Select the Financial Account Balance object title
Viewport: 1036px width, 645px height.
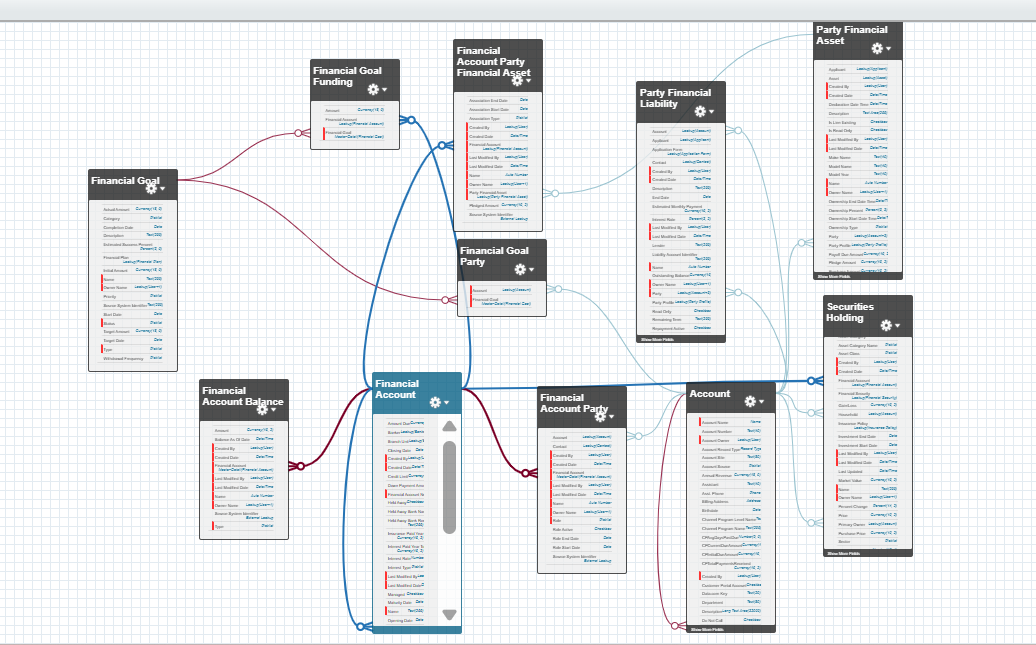(x=242, y=396)
